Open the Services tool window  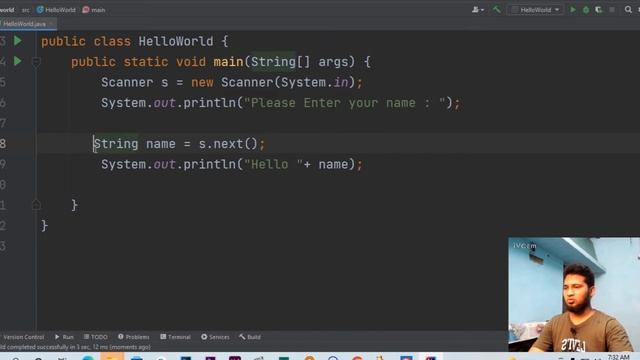point(215,337)
